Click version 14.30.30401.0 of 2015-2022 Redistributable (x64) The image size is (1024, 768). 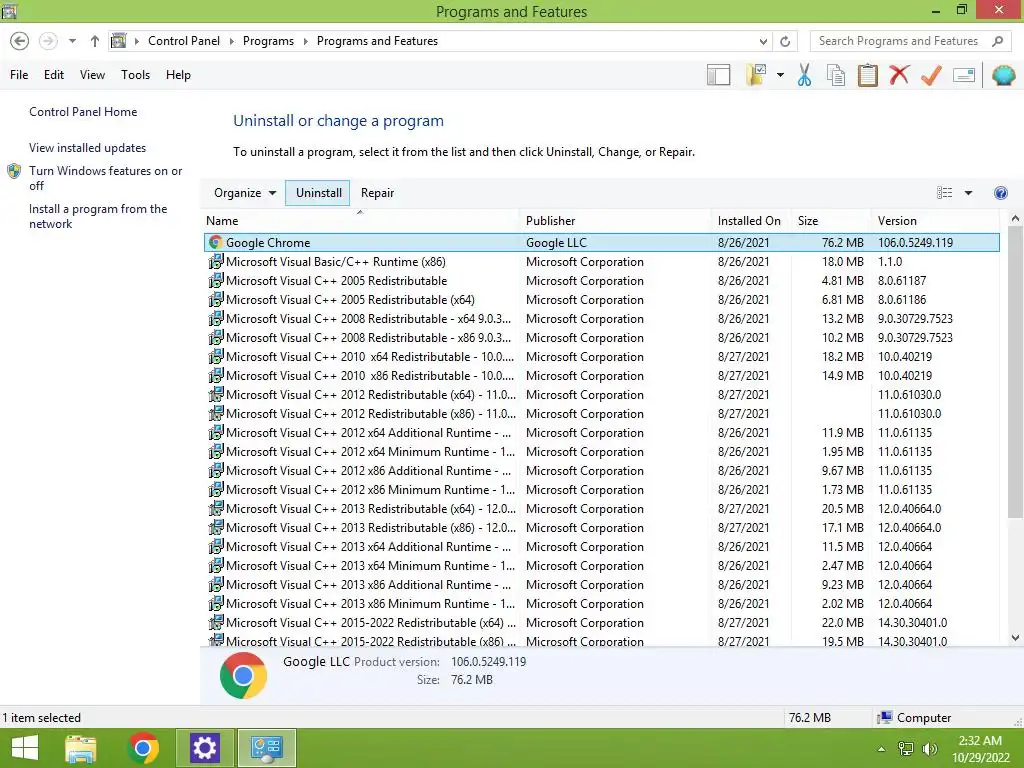[x=912, y=622]
